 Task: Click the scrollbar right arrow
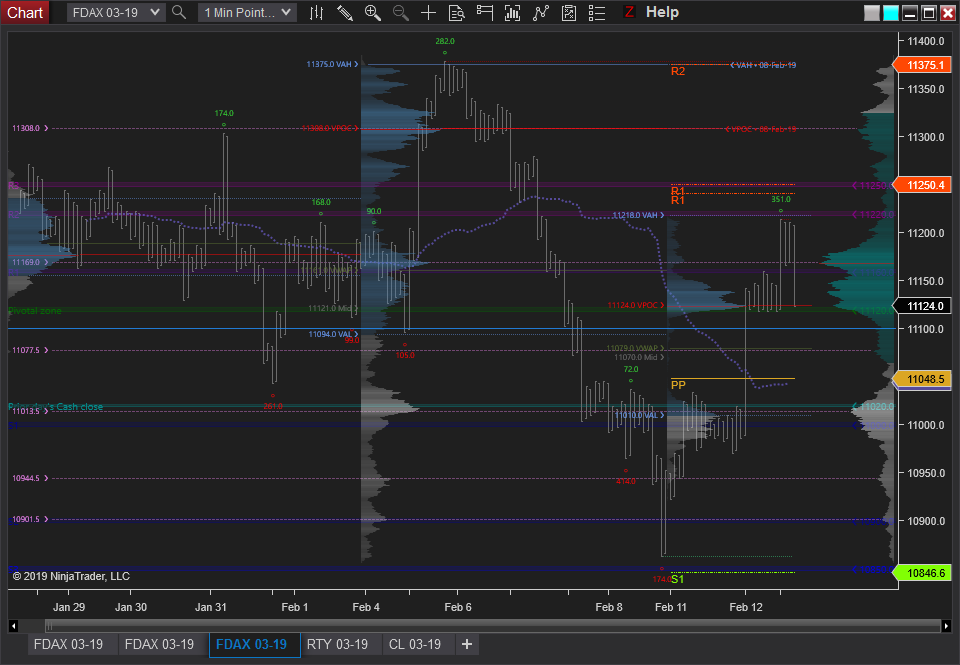(946, 626)
